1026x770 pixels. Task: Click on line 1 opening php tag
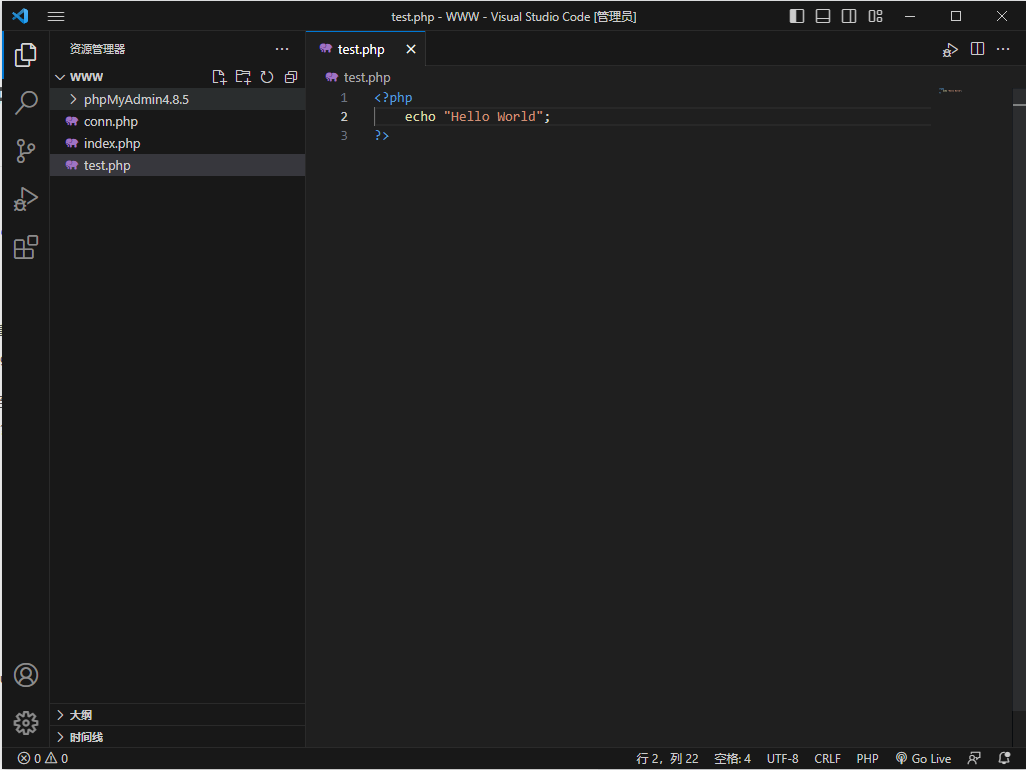tap(393, 97)
